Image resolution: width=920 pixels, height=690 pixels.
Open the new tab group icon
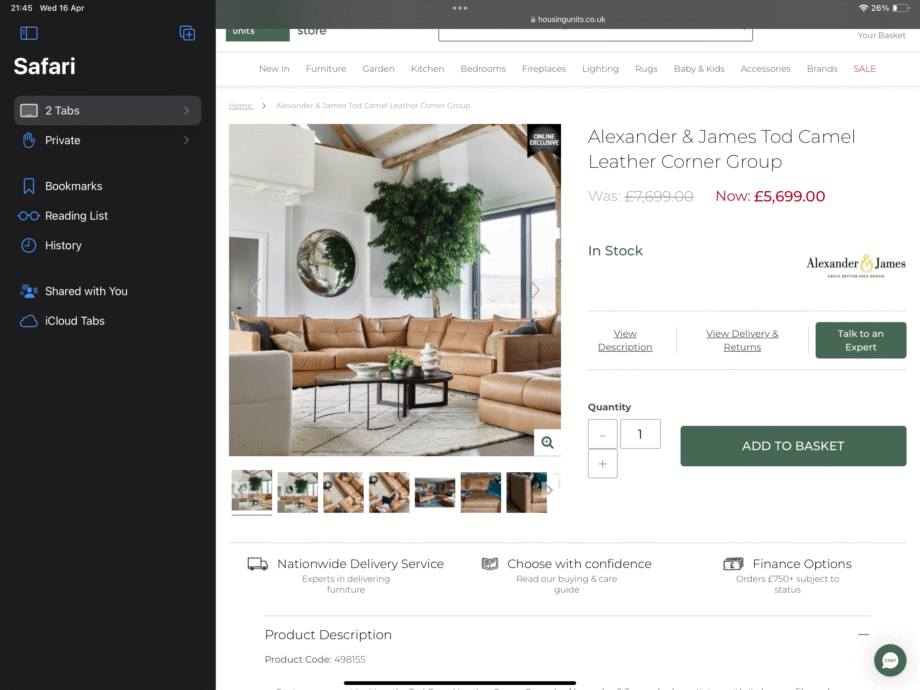coord(187,33)
